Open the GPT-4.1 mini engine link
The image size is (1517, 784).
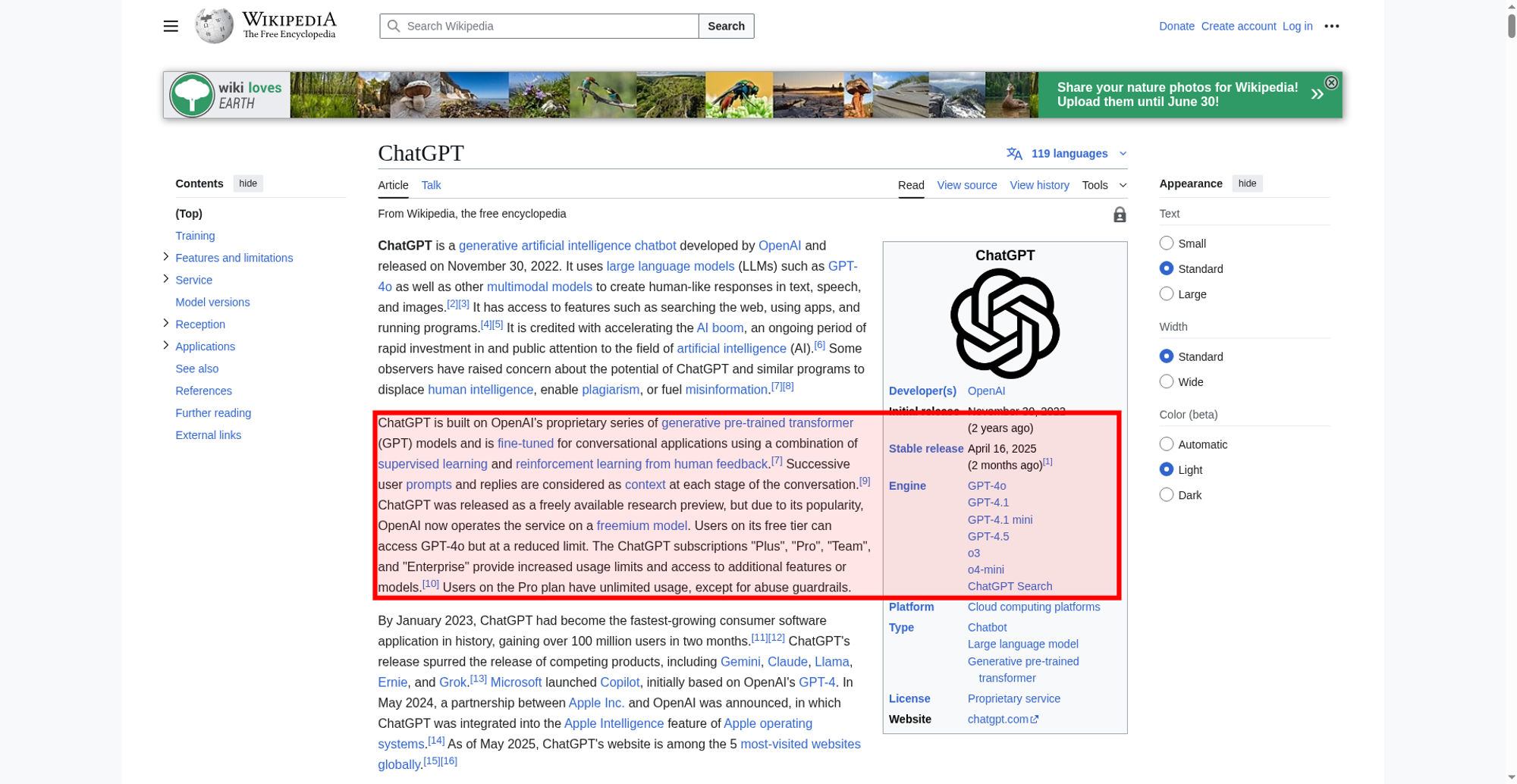pyautogui.click(x=1000, y=519)
